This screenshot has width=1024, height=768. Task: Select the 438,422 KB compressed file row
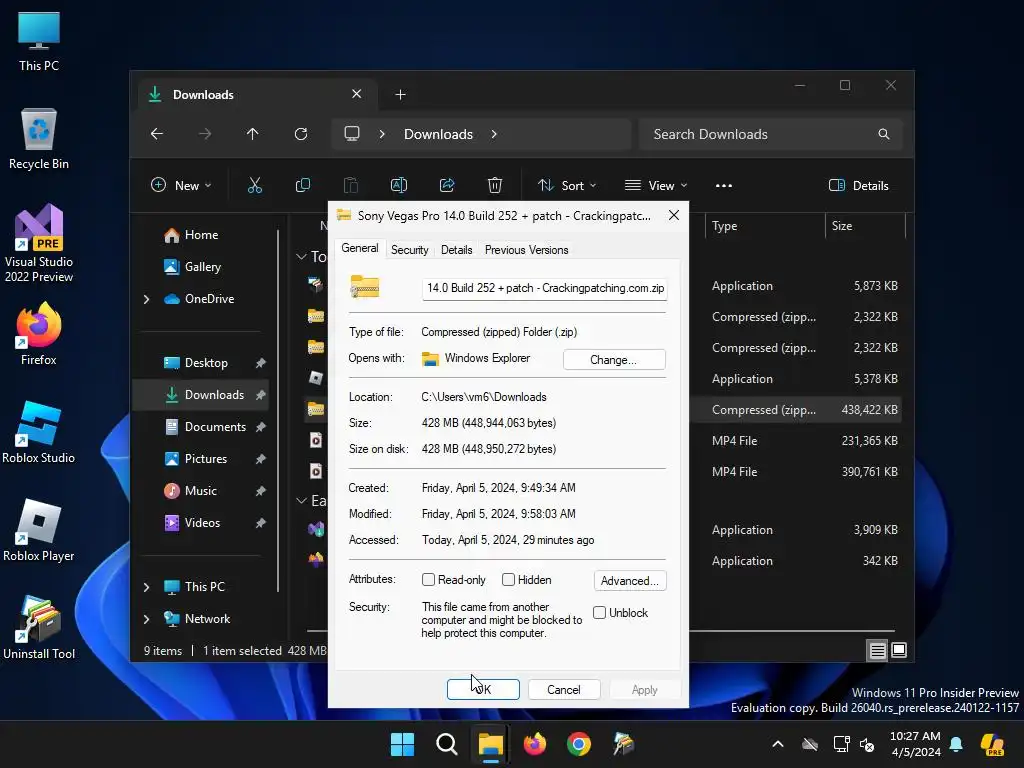(x=795, y=410)
